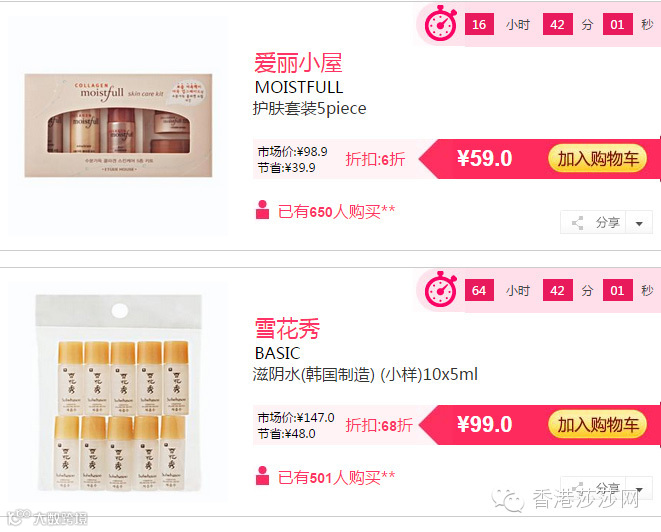Viewport: 661px width, 532px height.
Task: Click the ¥59.0 price tag
Action: coord(485,159)
